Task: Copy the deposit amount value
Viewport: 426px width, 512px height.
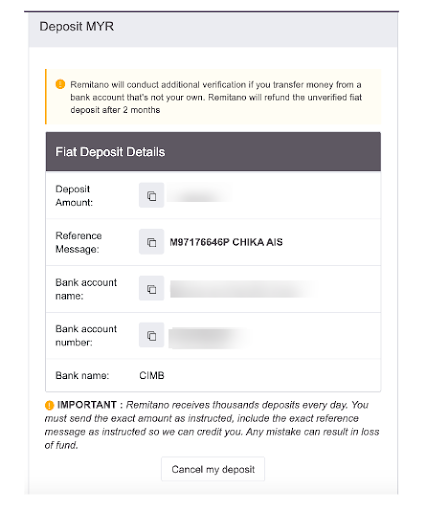Action: tap(151, 195)
